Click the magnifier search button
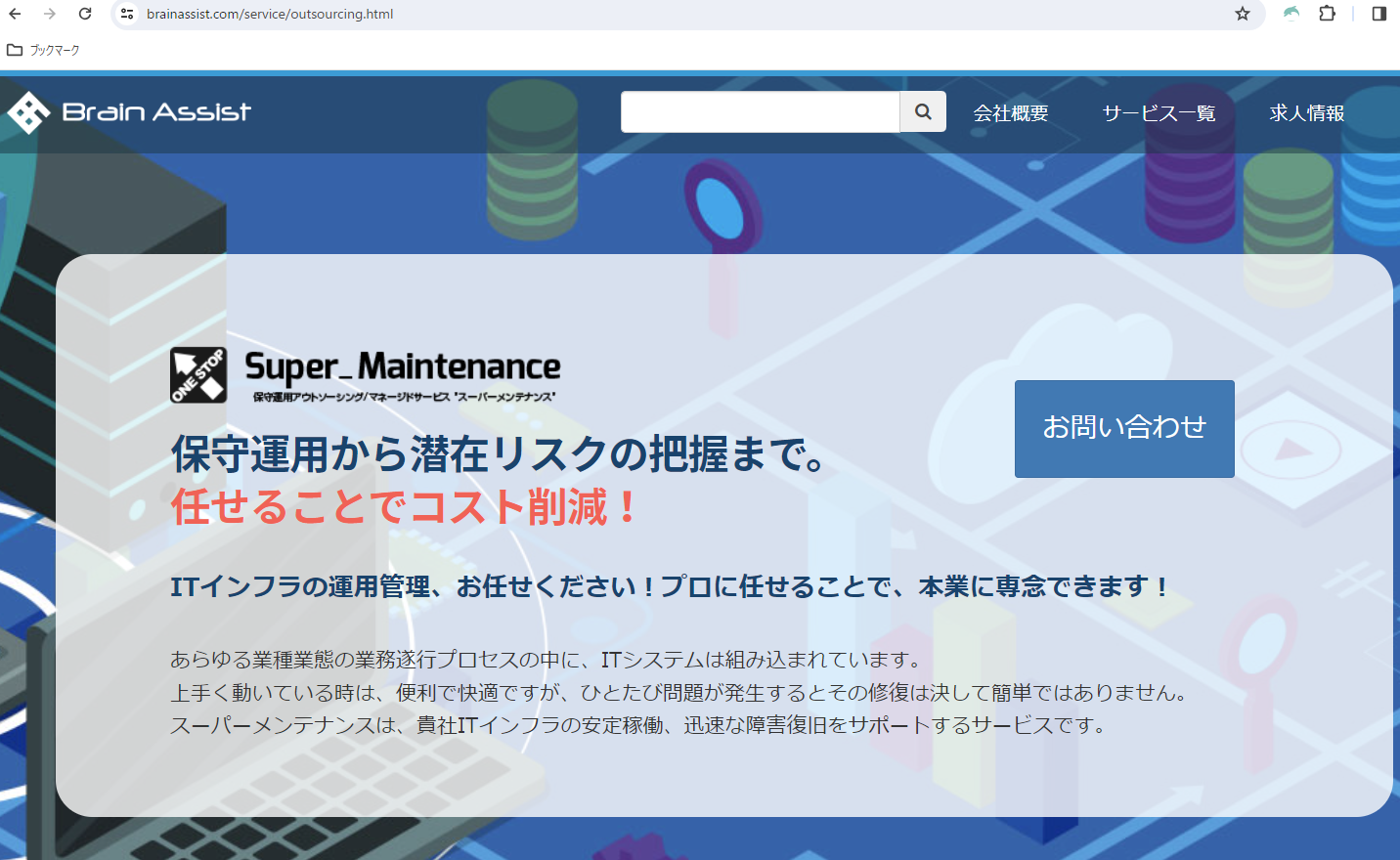This screenshot has height=860, width=1400. pos(923,112)
